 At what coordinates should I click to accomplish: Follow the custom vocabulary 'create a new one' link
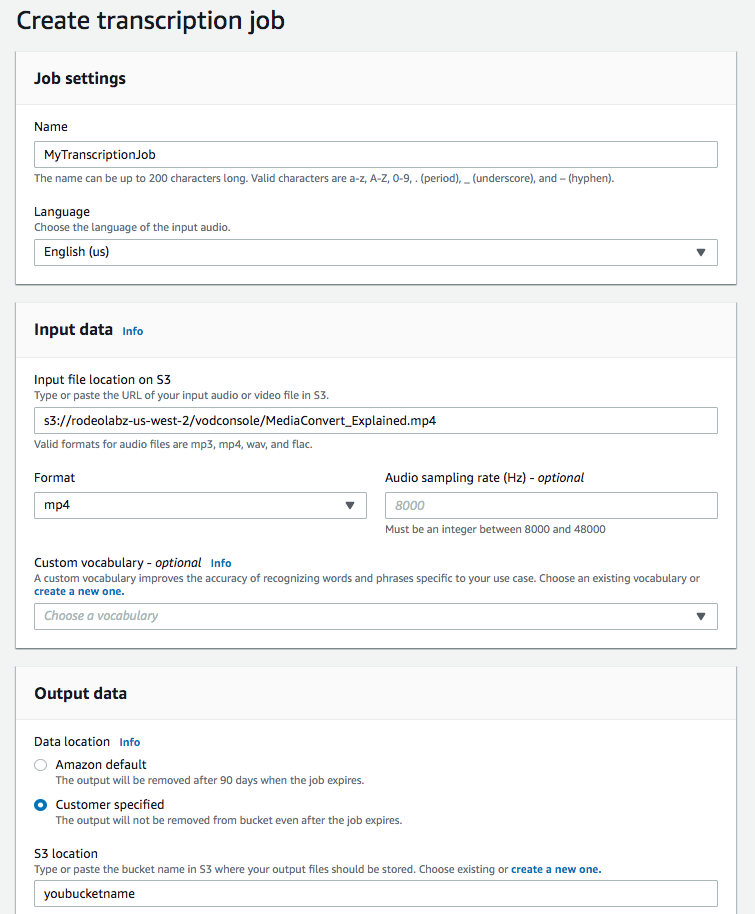tap(79, 591)
